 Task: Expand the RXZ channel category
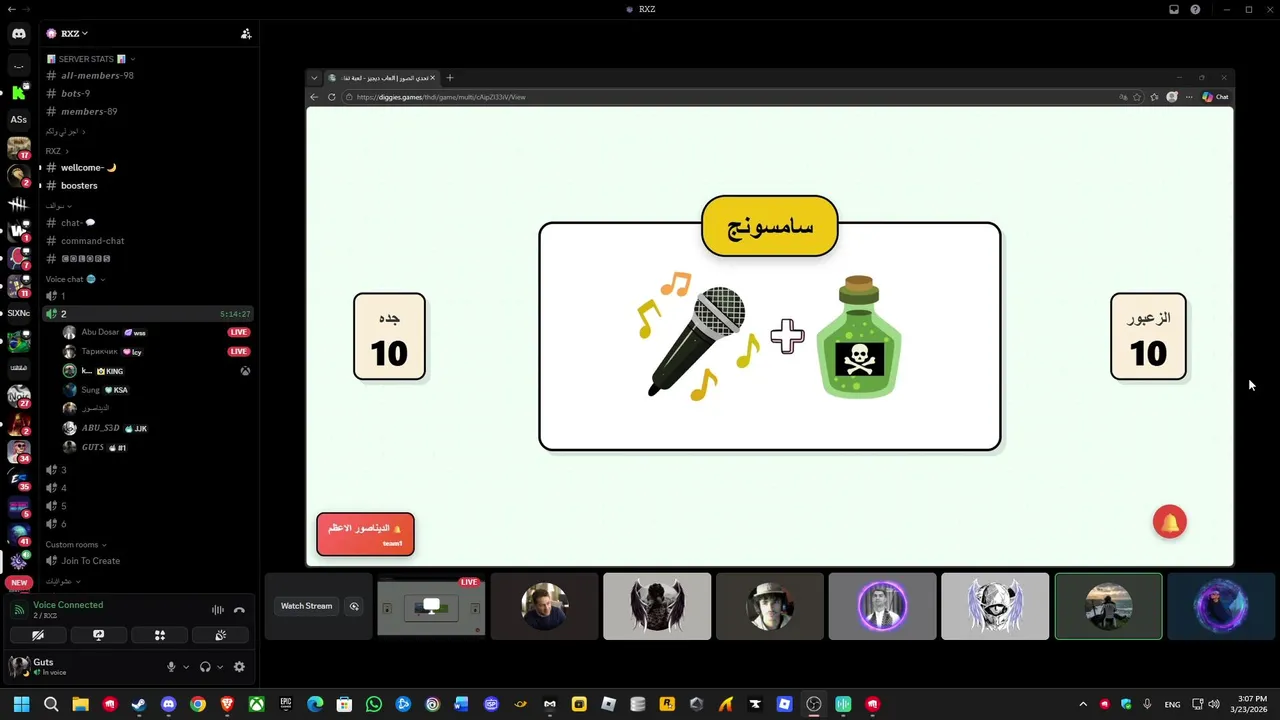click(57, 151)
